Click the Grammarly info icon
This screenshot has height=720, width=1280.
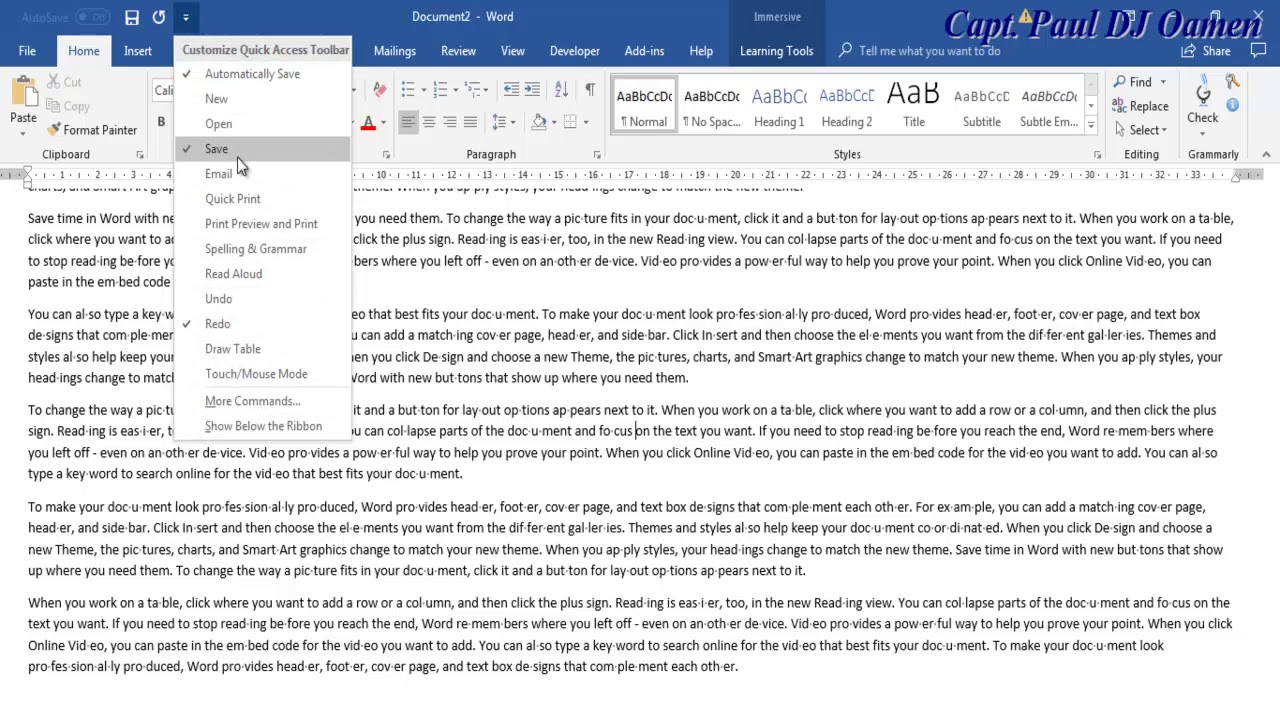pos(1232,104)
